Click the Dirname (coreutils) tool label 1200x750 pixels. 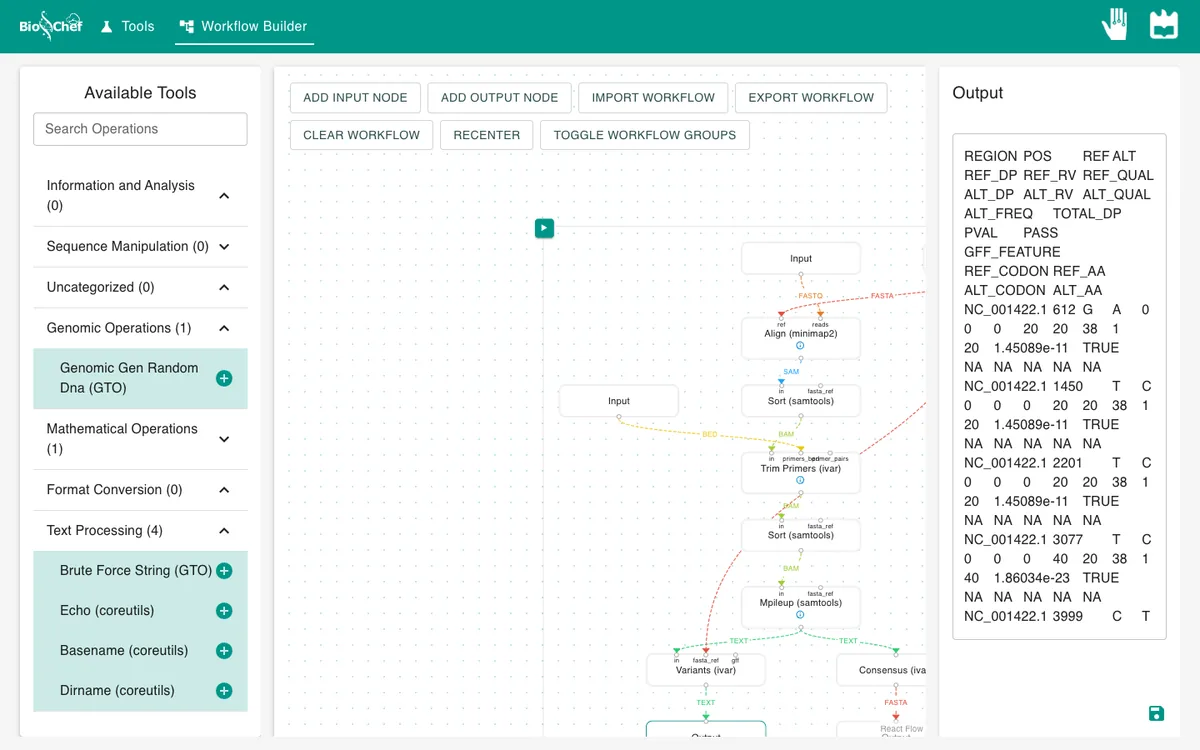117,691
